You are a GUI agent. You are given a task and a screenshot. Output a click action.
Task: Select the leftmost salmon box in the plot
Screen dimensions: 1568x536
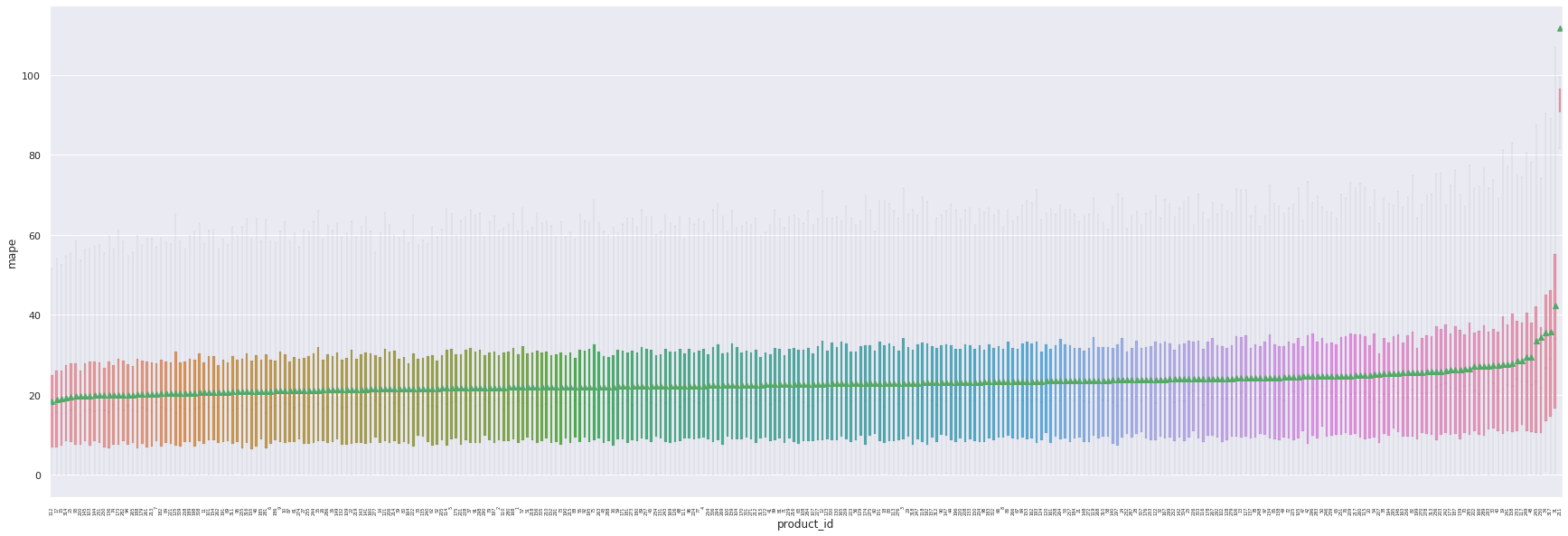[52, 411]
